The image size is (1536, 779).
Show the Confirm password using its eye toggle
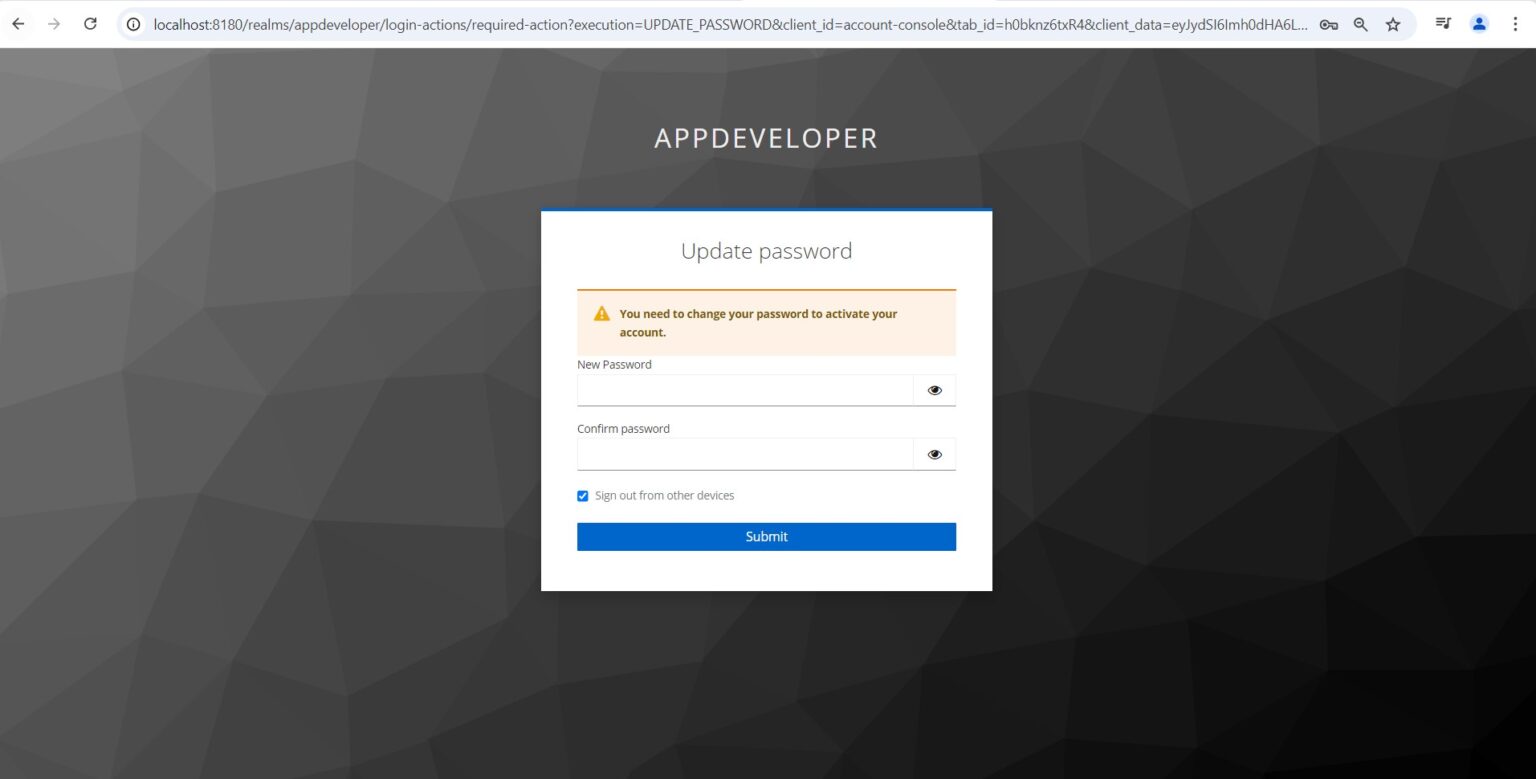click(934, 454)
